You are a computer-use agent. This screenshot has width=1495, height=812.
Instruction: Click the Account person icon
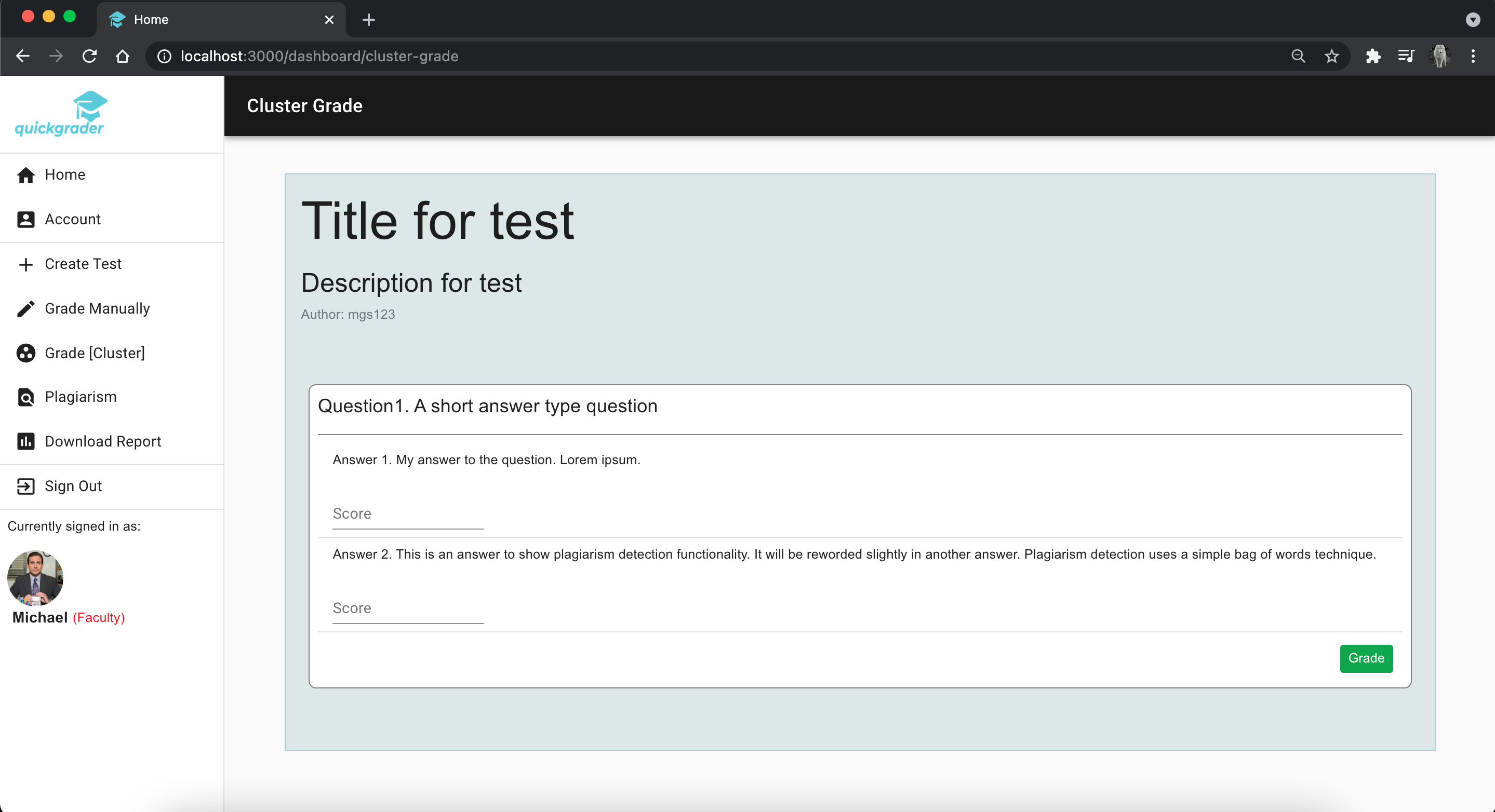coord(25,219)
